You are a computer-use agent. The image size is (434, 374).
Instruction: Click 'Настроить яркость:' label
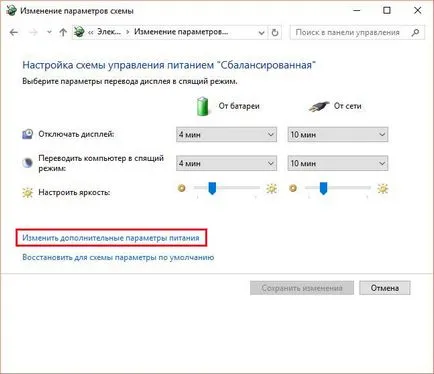click(x=74, y=193)
